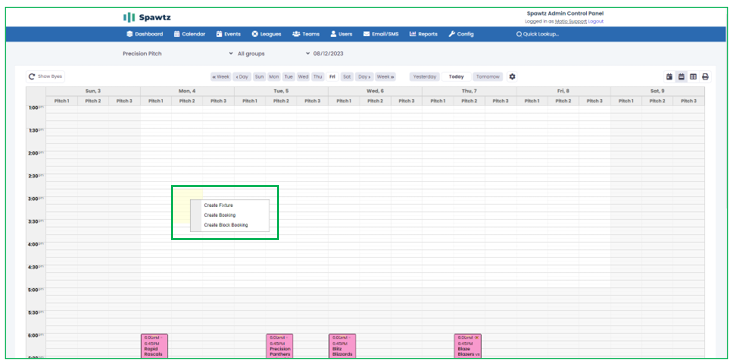Click Pitch 2 header under Fri, 8
Viewport: 740px width, 364px height.
pyautogui.click(x=563, y=101)
